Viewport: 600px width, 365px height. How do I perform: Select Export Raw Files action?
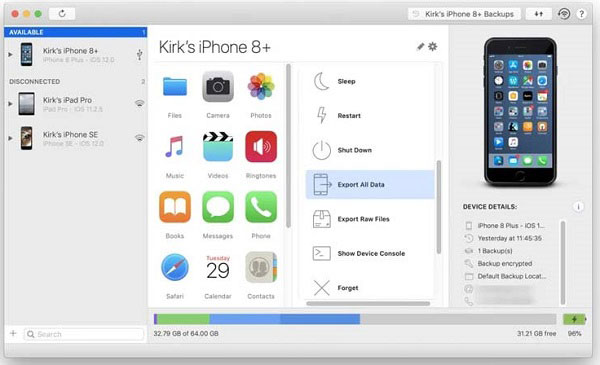click(x=370, y=219)
